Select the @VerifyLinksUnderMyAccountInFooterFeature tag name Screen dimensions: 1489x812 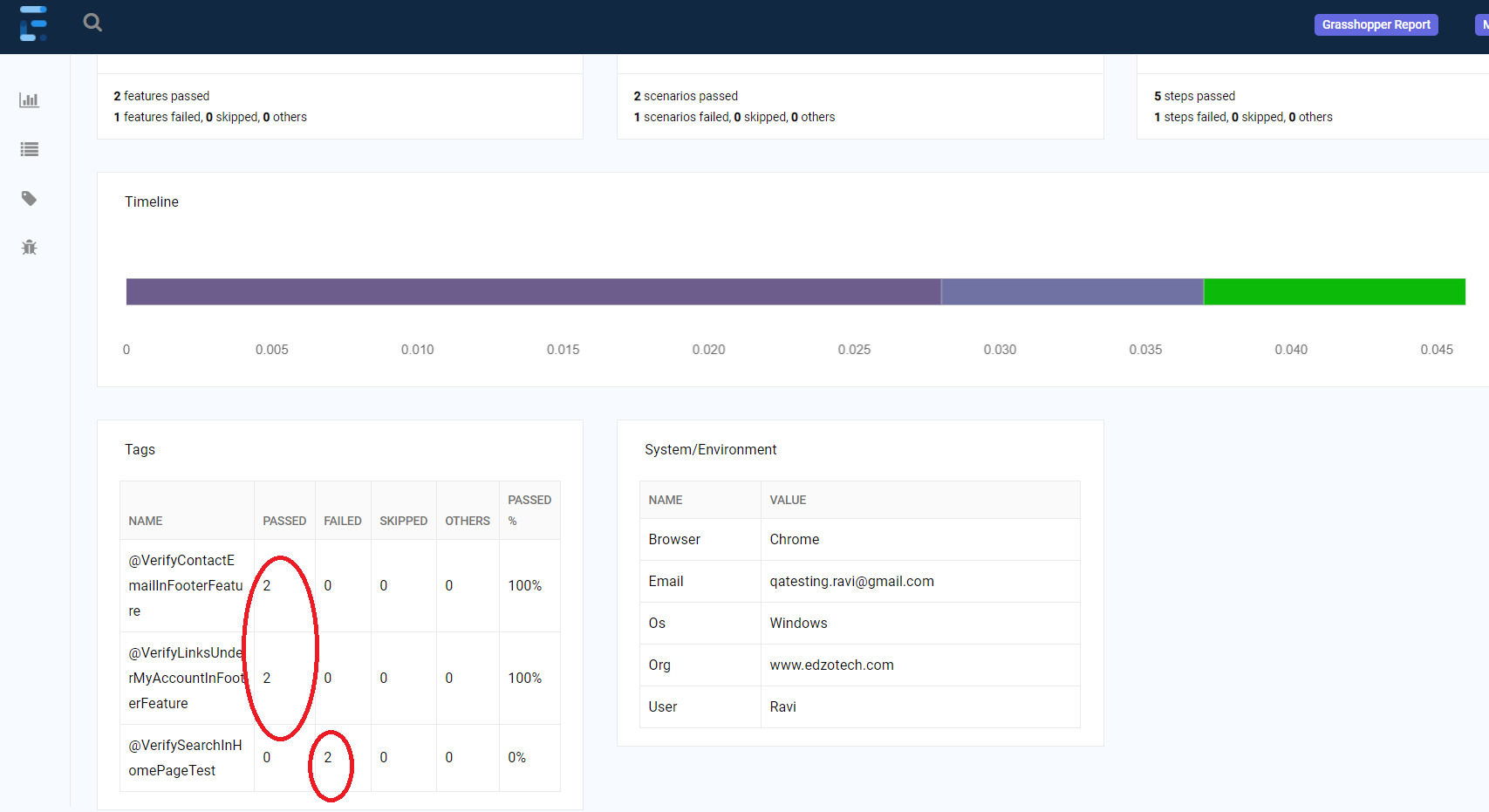186,678
